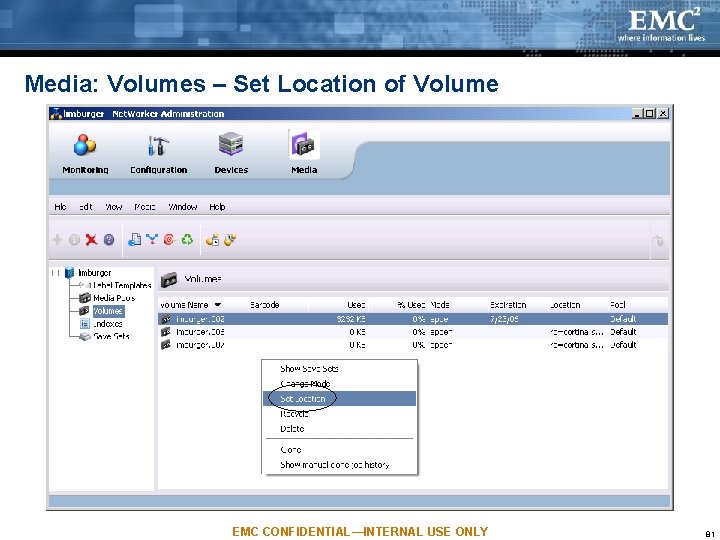The height and width of the screenshot is (540, 720).
Task: Click the red target toolbar icon
Action: point(169,240)
